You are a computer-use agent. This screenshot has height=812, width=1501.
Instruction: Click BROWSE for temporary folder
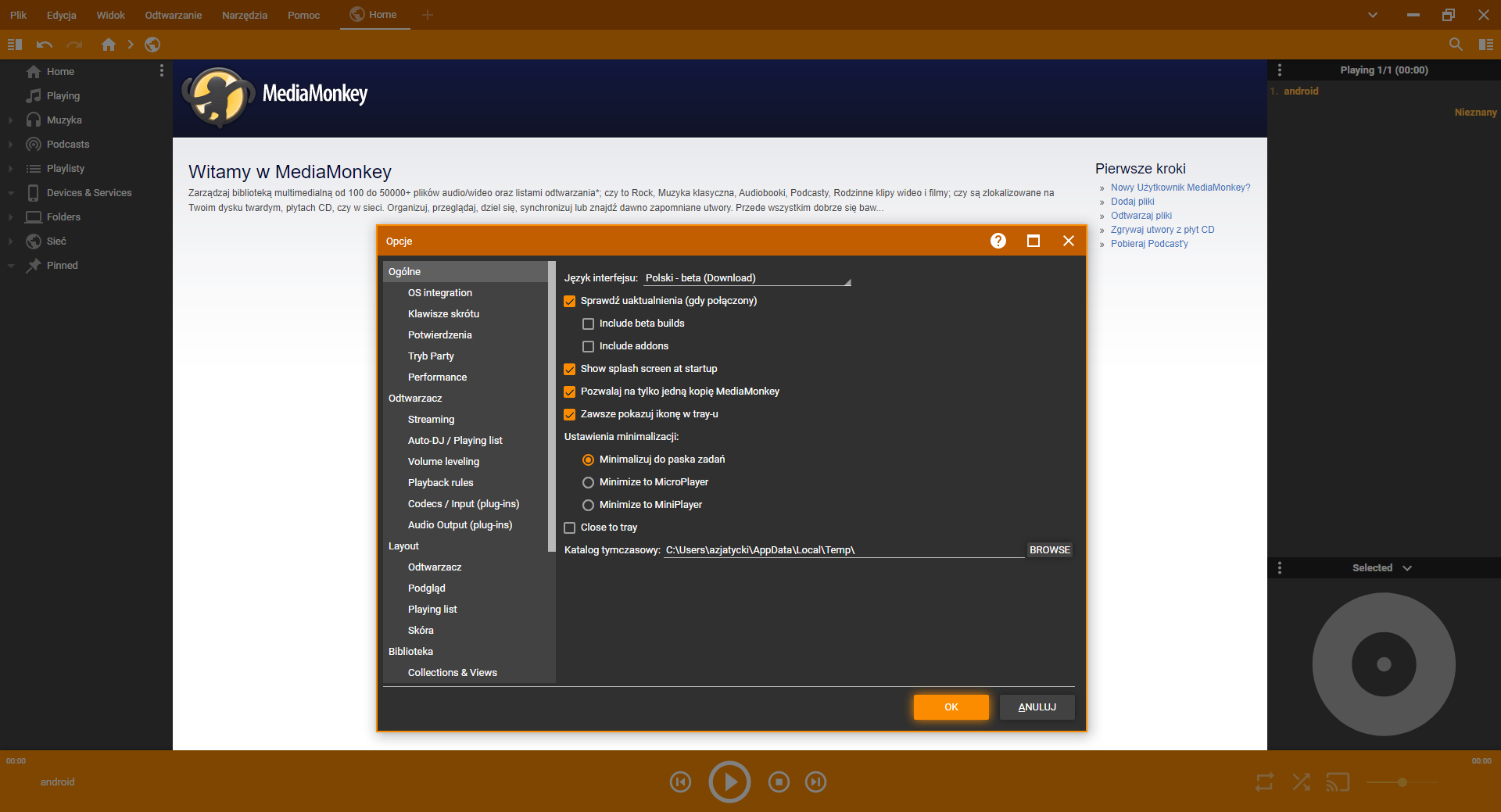tap(1050, 550)
